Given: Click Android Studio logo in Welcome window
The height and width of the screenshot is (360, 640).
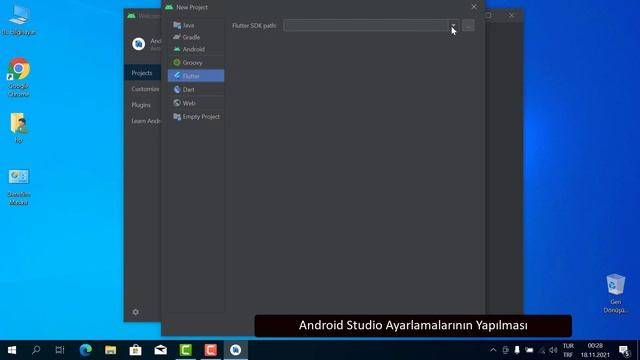Looking at the screenshot, I should [x=139, y=44].
